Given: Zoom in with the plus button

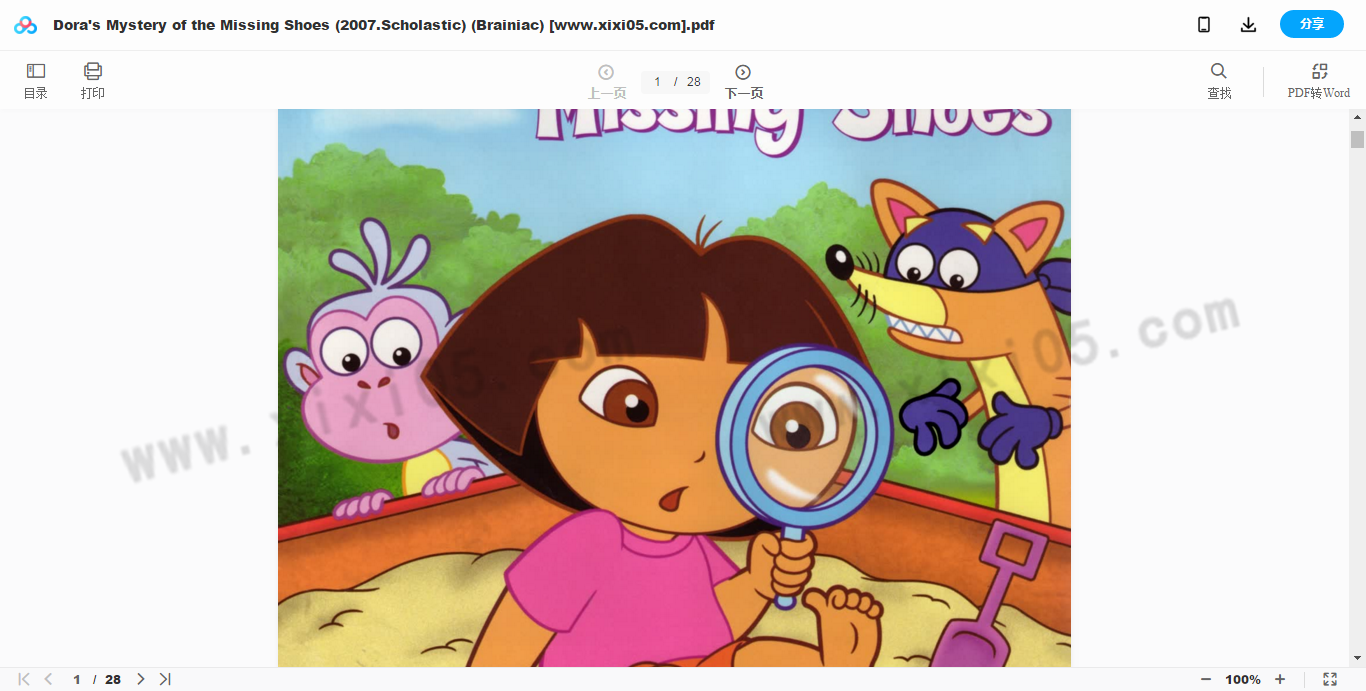Looking at the screenshot, I should point(1280,679).
